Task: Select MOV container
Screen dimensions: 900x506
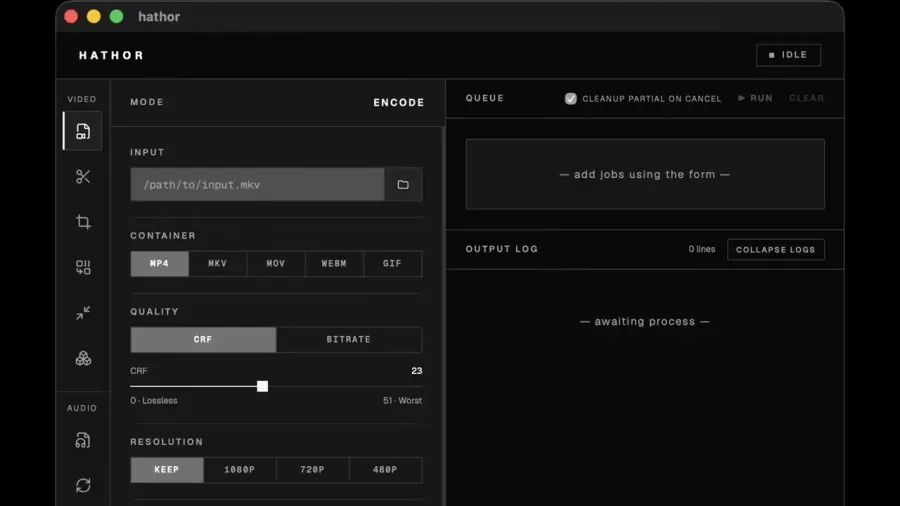Action: (276, 263)
